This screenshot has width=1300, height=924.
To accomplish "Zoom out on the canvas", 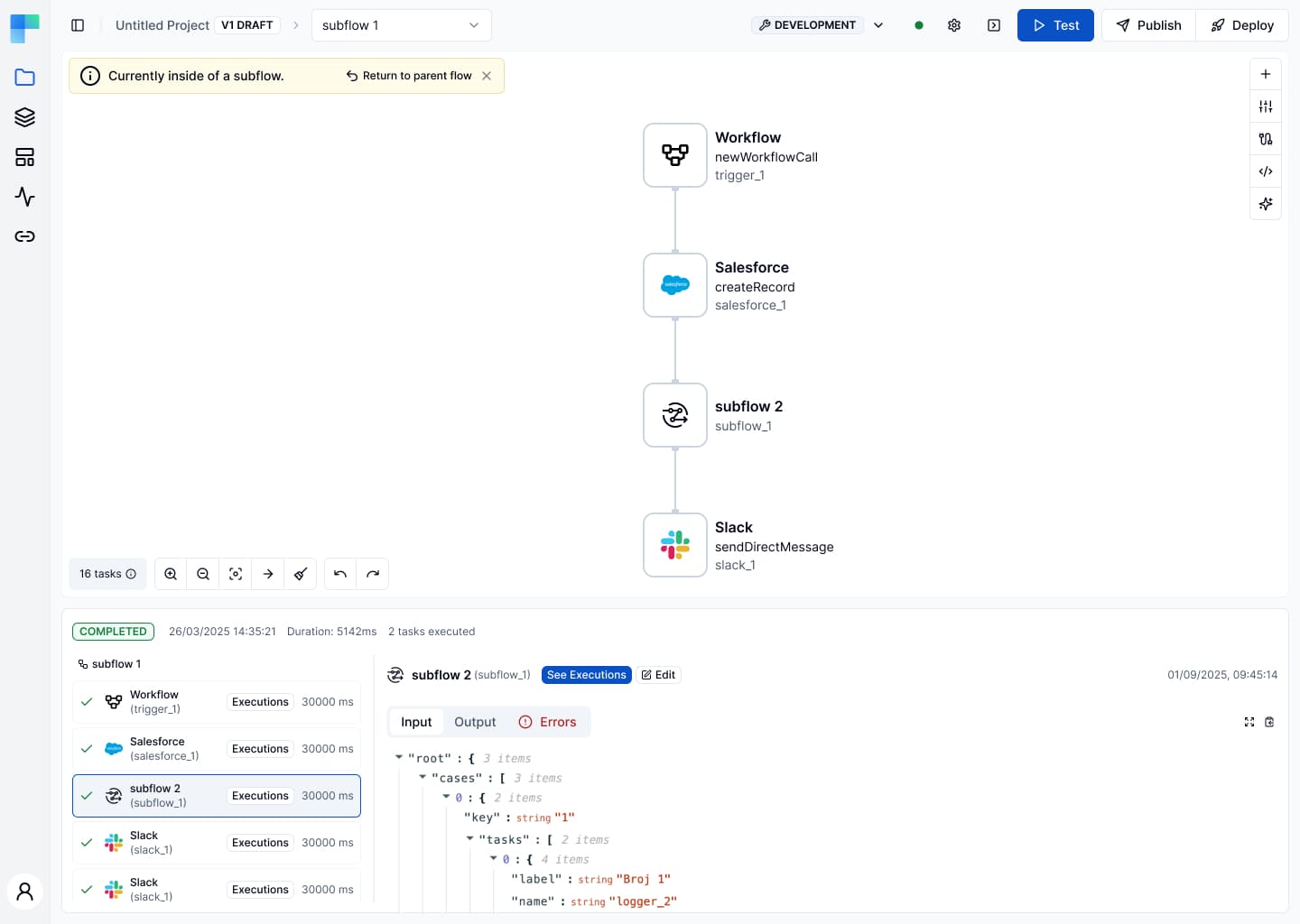I will [203, 574].
